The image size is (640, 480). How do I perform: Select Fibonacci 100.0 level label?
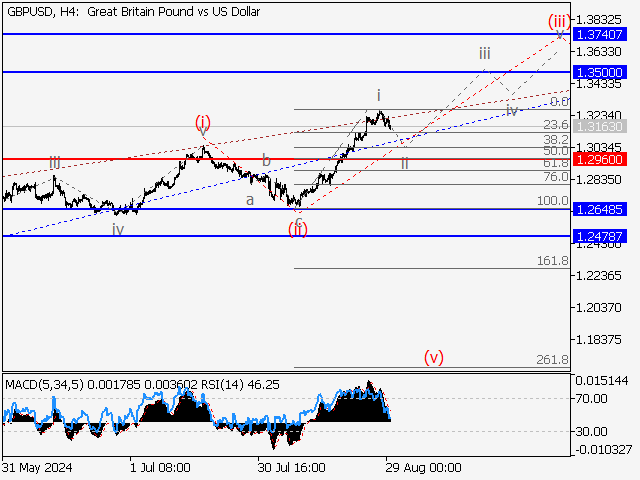click(553, 200)
